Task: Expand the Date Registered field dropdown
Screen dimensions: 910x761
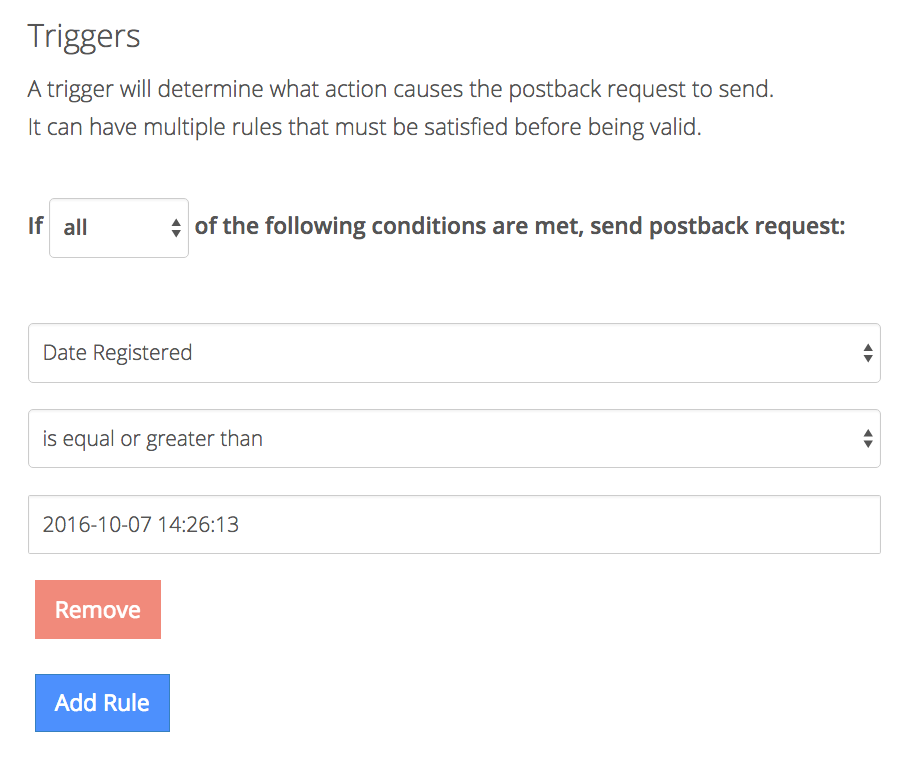Action: (454, 353)
